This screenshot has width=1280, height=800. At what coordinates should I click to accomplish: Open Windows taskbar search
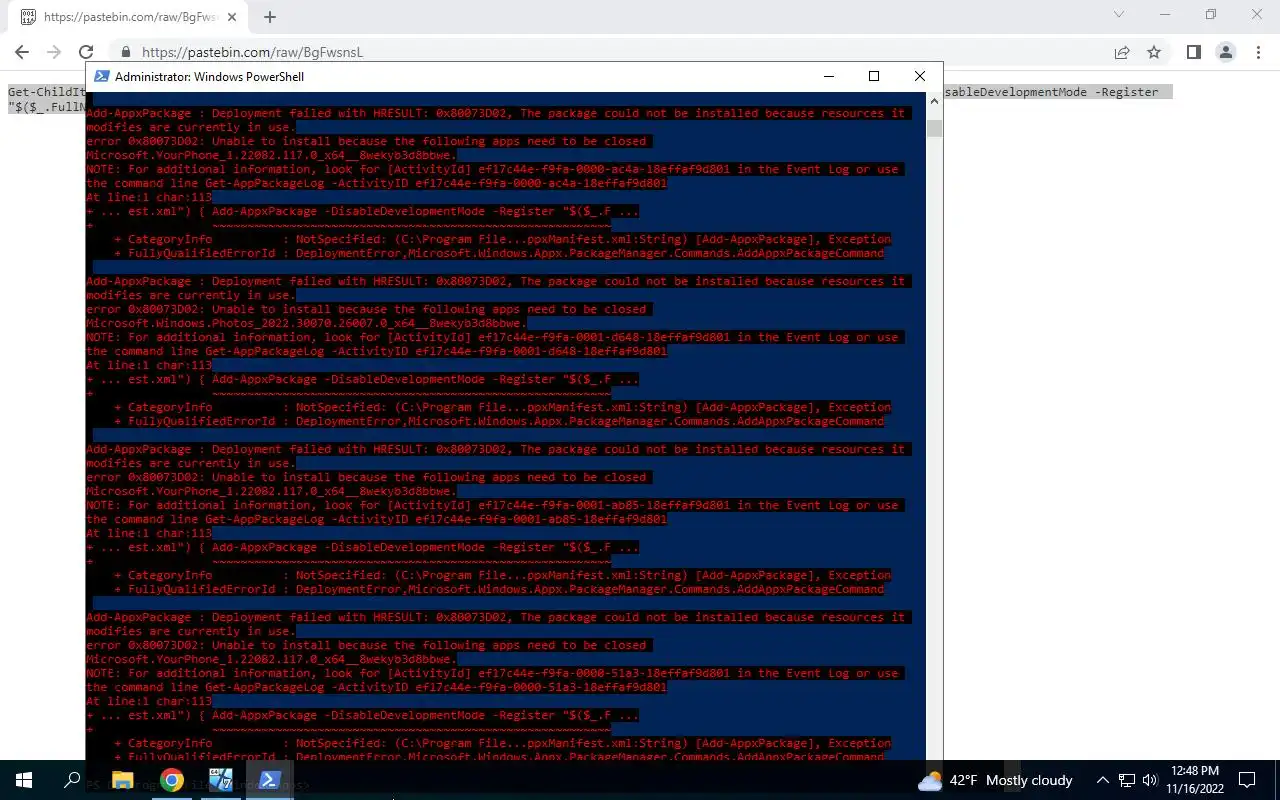[72, 780]
